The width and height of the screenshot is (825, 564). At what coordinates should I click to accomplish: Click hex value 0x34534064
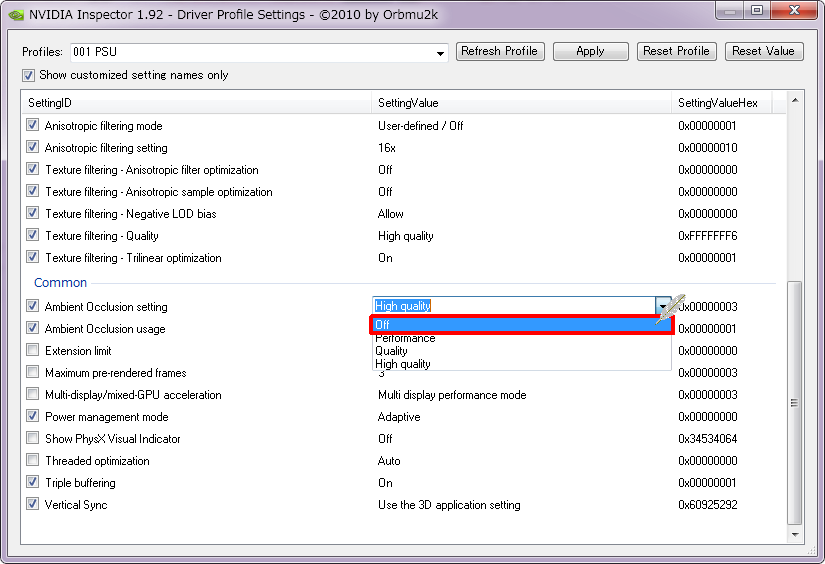click(x=708, y=439)
